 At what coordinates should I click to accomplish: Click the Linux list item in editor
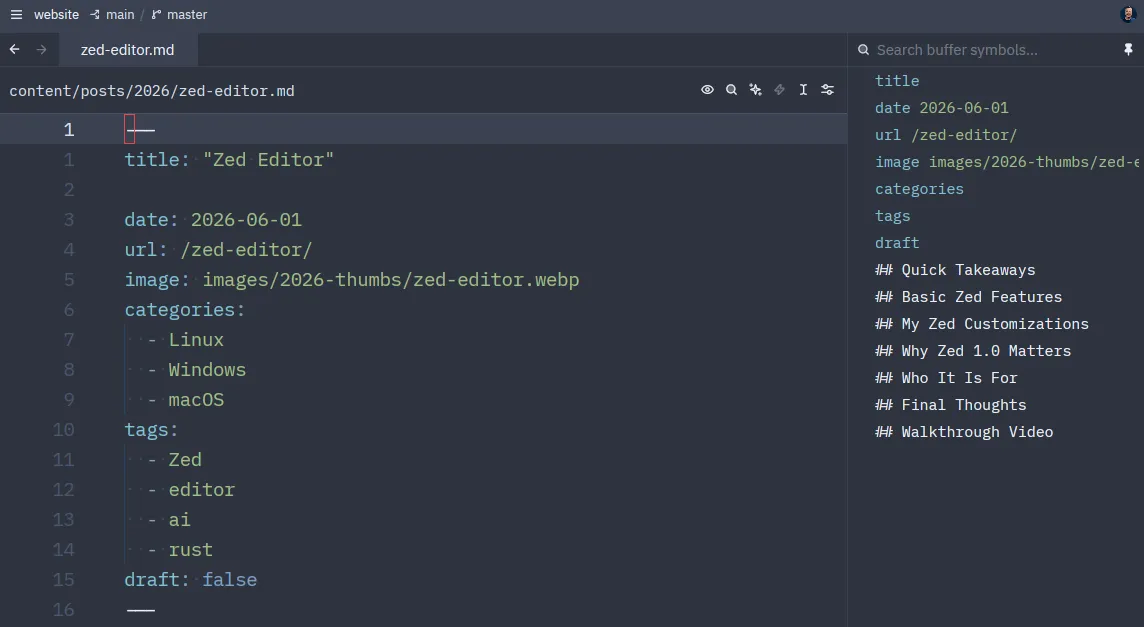tap(196, 340)
